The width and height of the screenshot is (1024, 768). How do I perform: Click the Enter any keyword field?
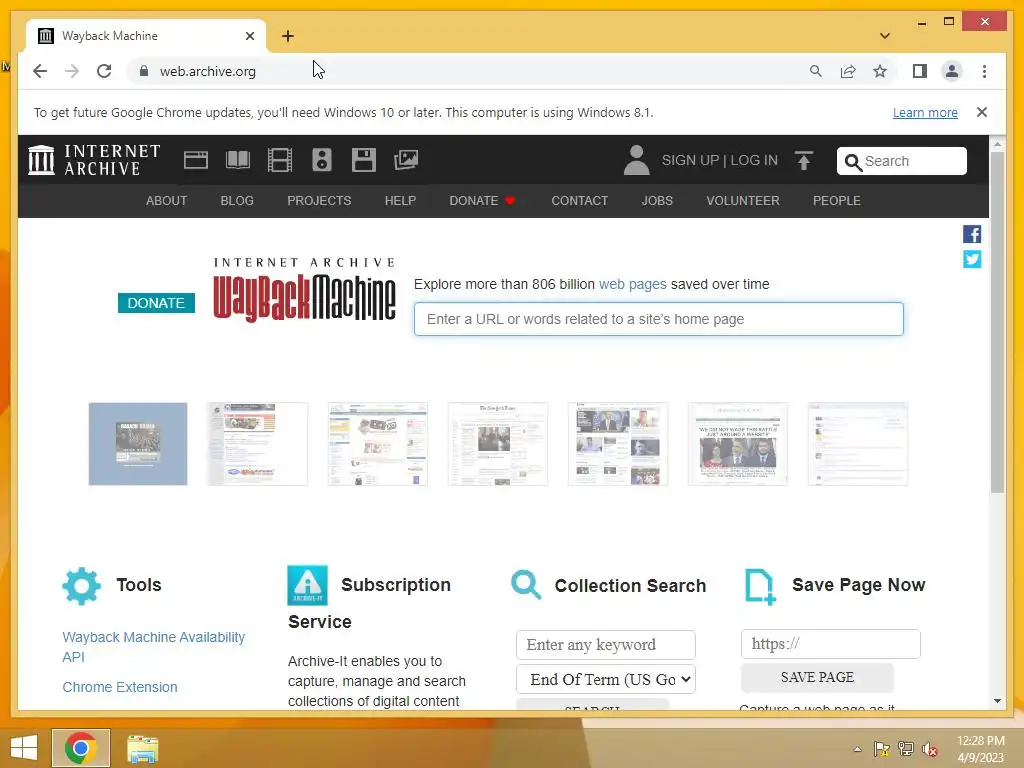(605, 645)
